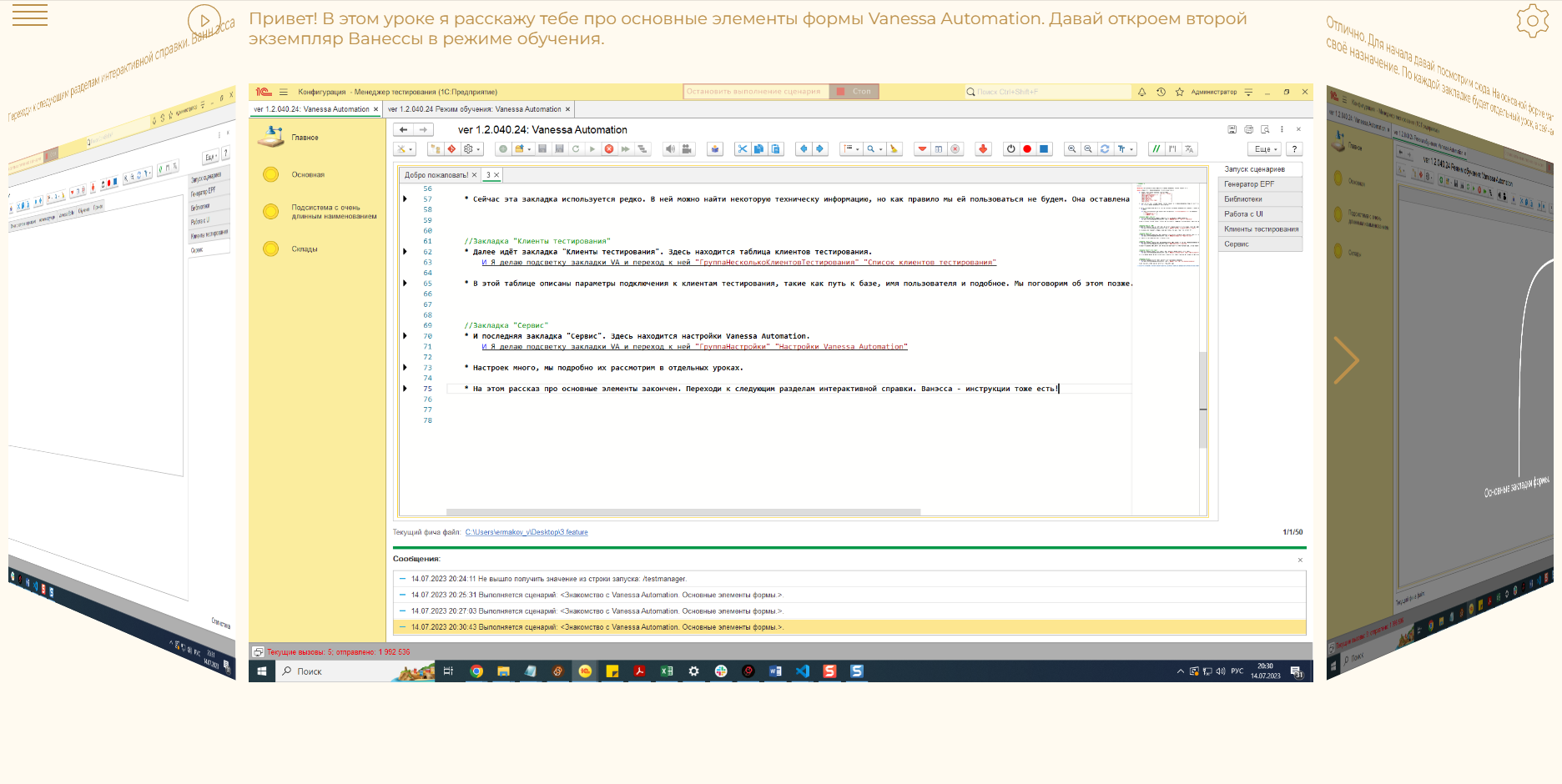Open Chrome from the Windows taskbar
This screenshot has height=784, width=1562.
click(476, 671)
